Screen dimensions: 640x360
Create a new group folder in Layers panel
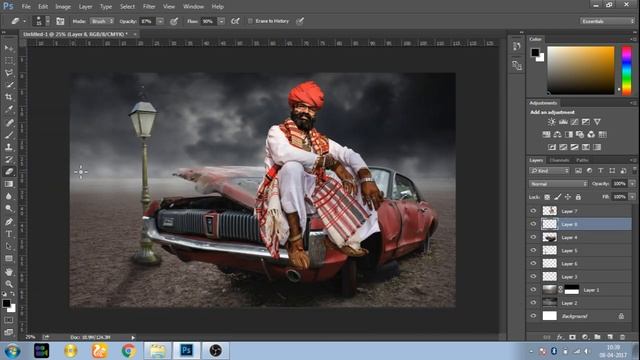pos(597,337)
